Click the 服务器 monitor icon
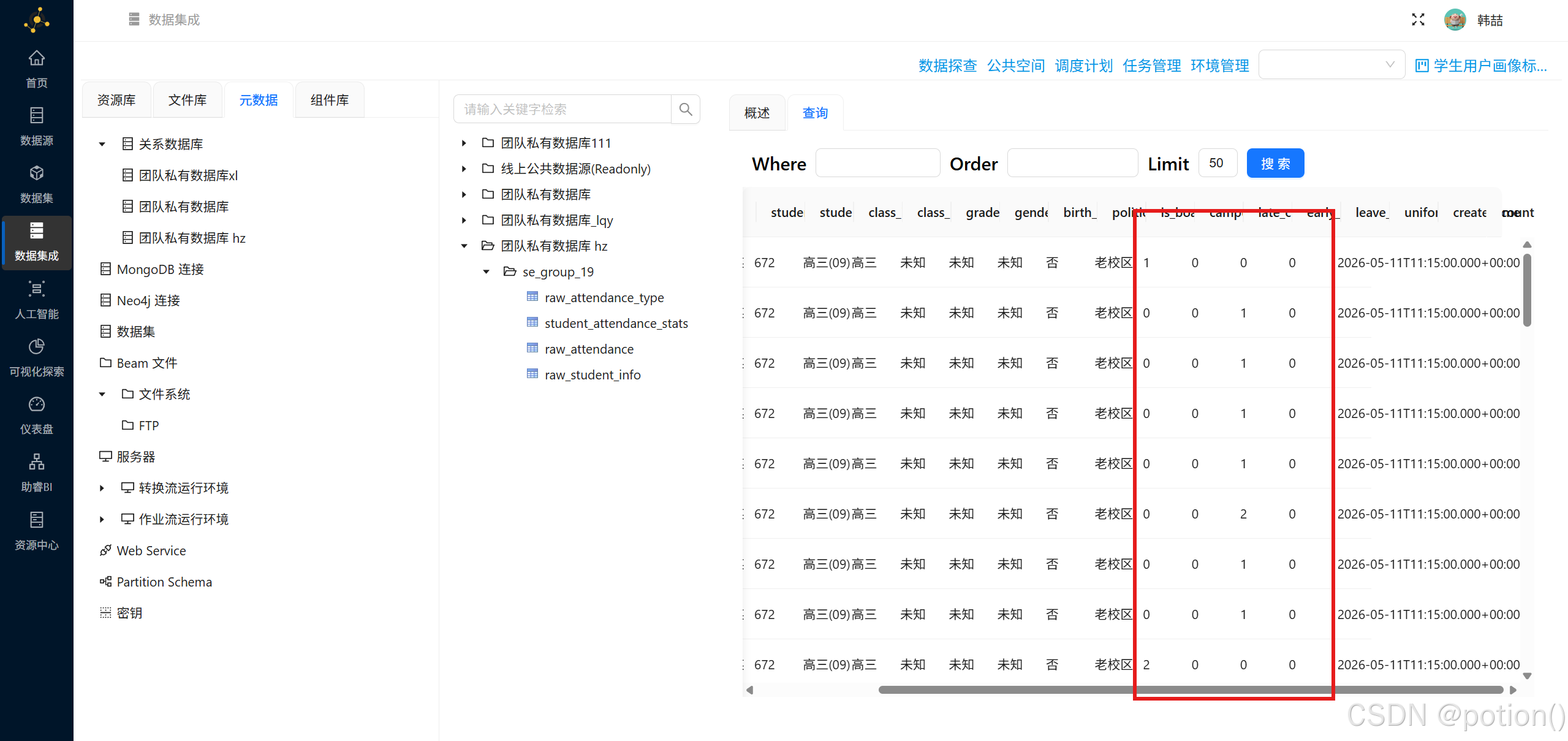 [x=105, y=457]
